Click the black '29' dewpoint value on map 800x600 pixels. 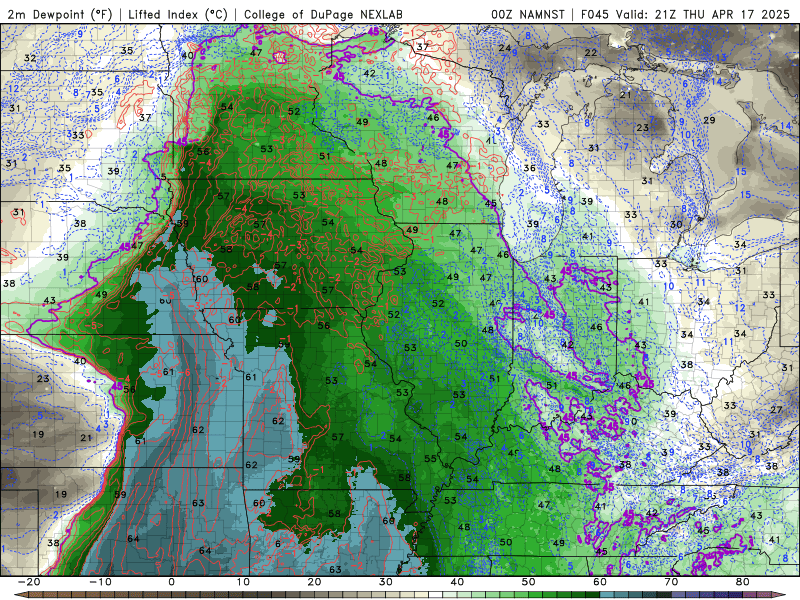(709, 120)
